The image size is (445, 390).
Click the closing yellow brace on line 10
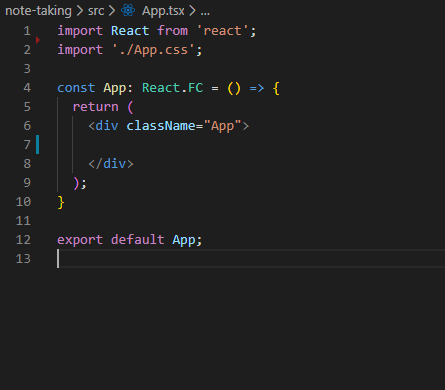[61, 202]
